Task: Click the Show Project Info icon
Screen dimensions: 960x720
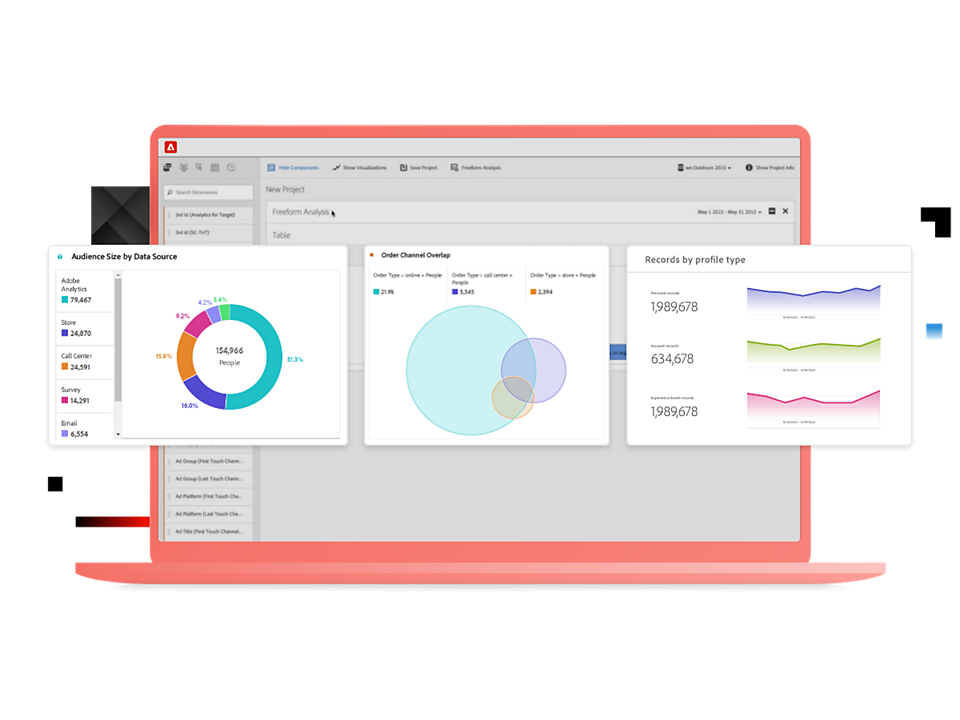Action: 749,167
